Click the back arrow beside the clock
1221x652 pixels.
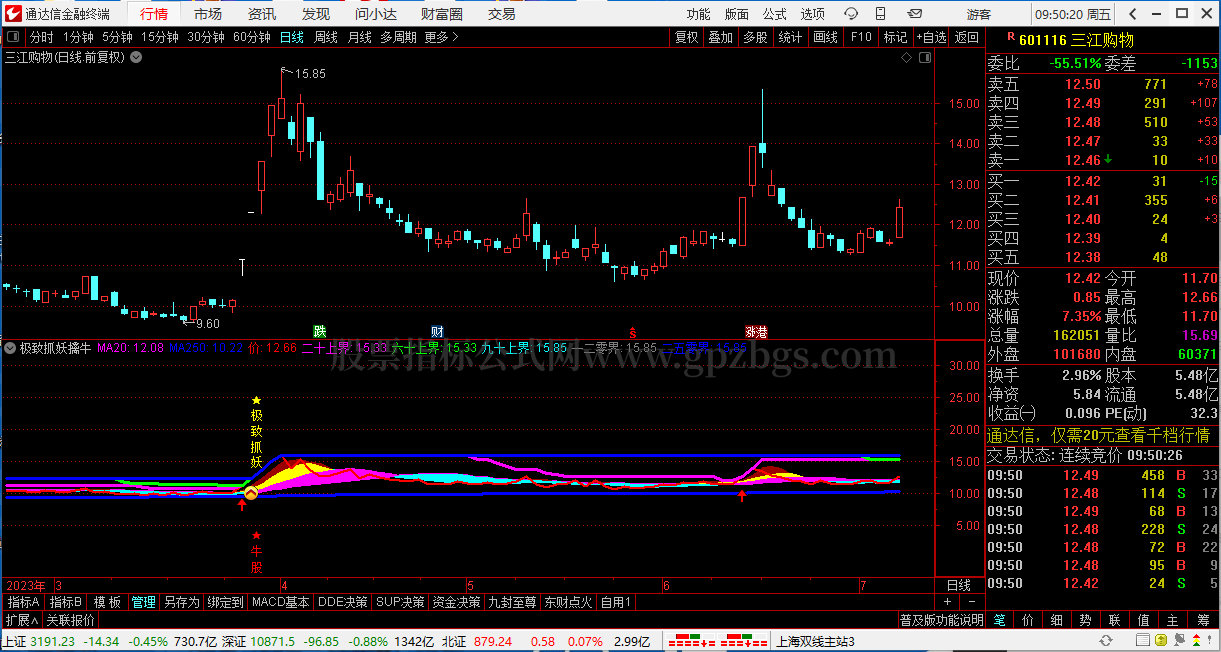[x=1131, y=14]
